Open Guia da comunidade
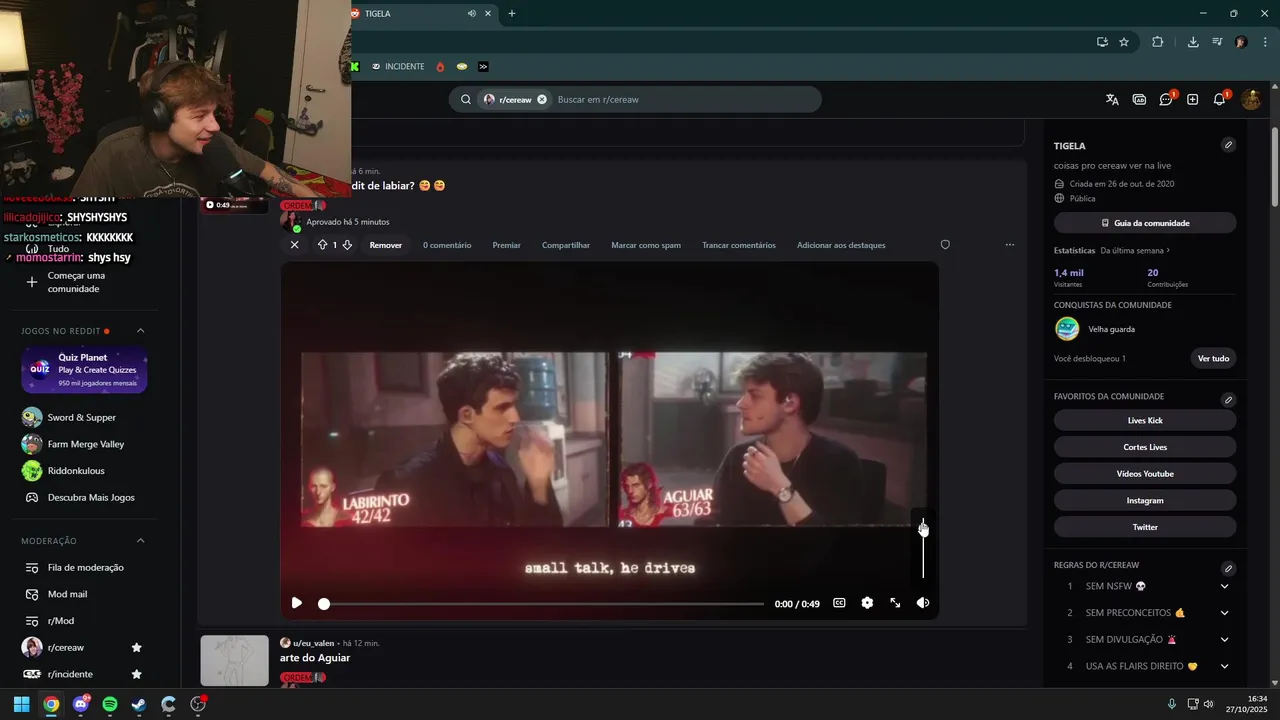Viewport: 1280px width, 720px height. [x=1145, y=223]
